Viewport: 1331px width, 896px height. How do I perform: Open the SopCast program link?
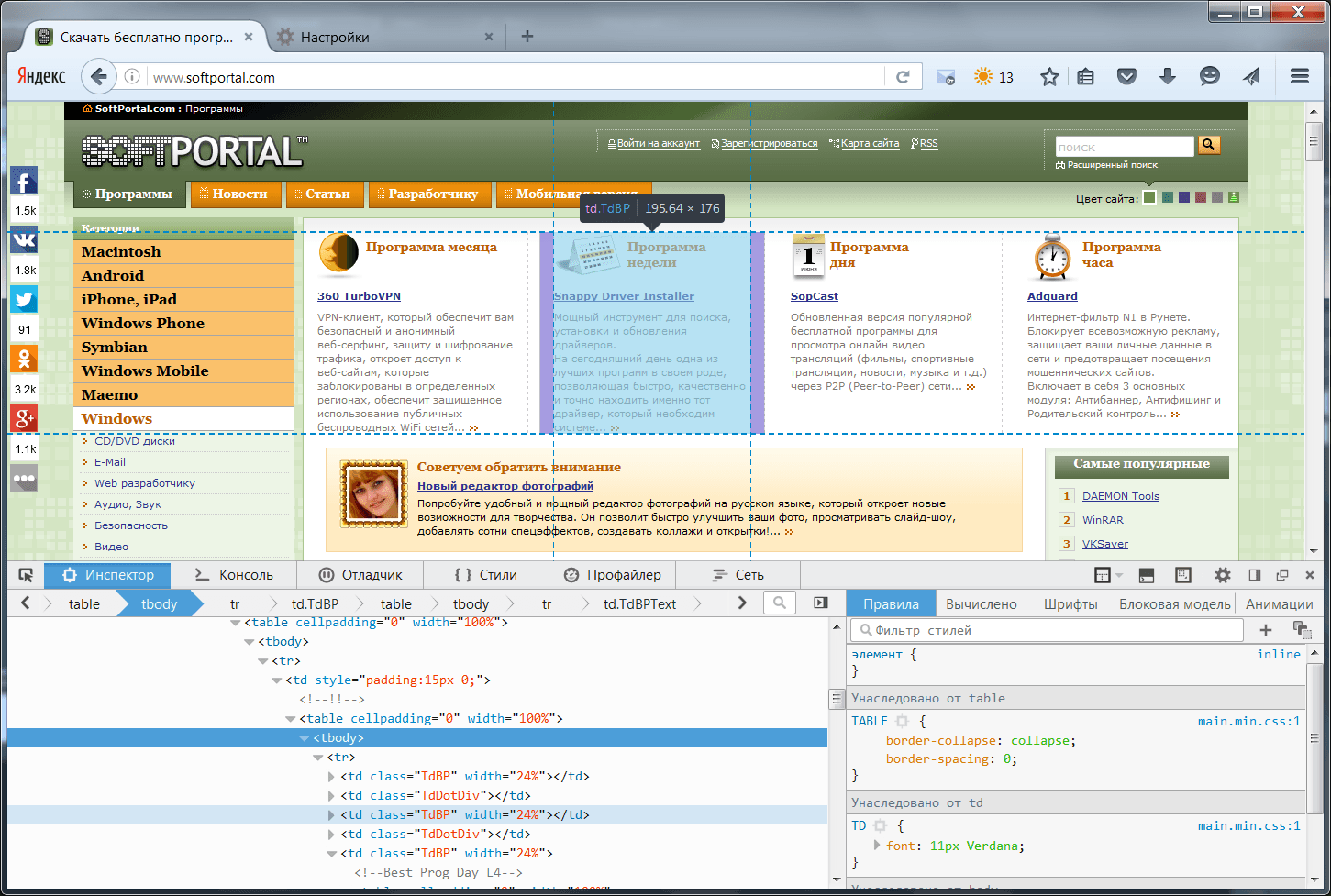pyautogui.click(x=815, y=296)
